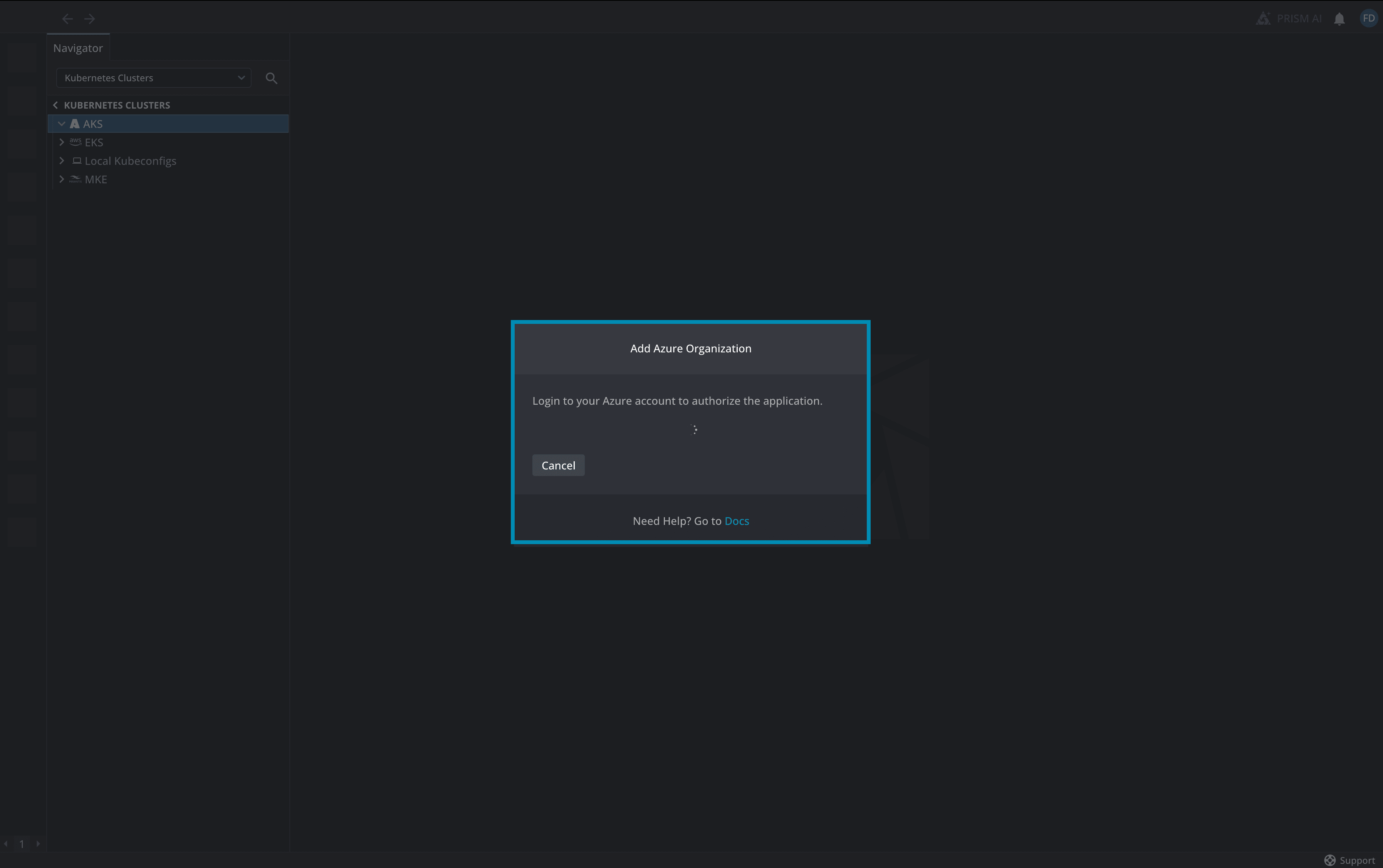Open the PRISM AI assistant
The width and height of the screenshot is (1383, 868).
click(x=1288, y=18)
